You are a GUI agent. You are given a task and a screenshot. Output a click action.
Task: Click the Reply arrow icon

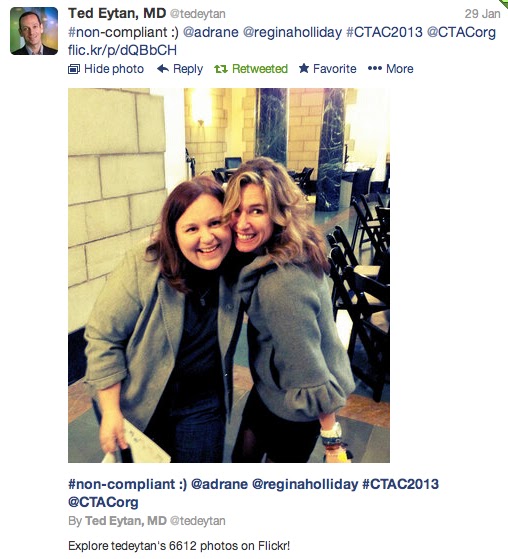(163, 68)
